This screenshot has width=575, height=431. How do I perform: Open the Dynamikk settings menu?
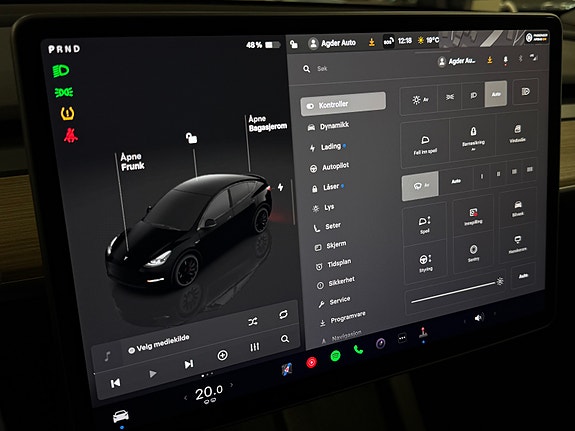point(329,126)
